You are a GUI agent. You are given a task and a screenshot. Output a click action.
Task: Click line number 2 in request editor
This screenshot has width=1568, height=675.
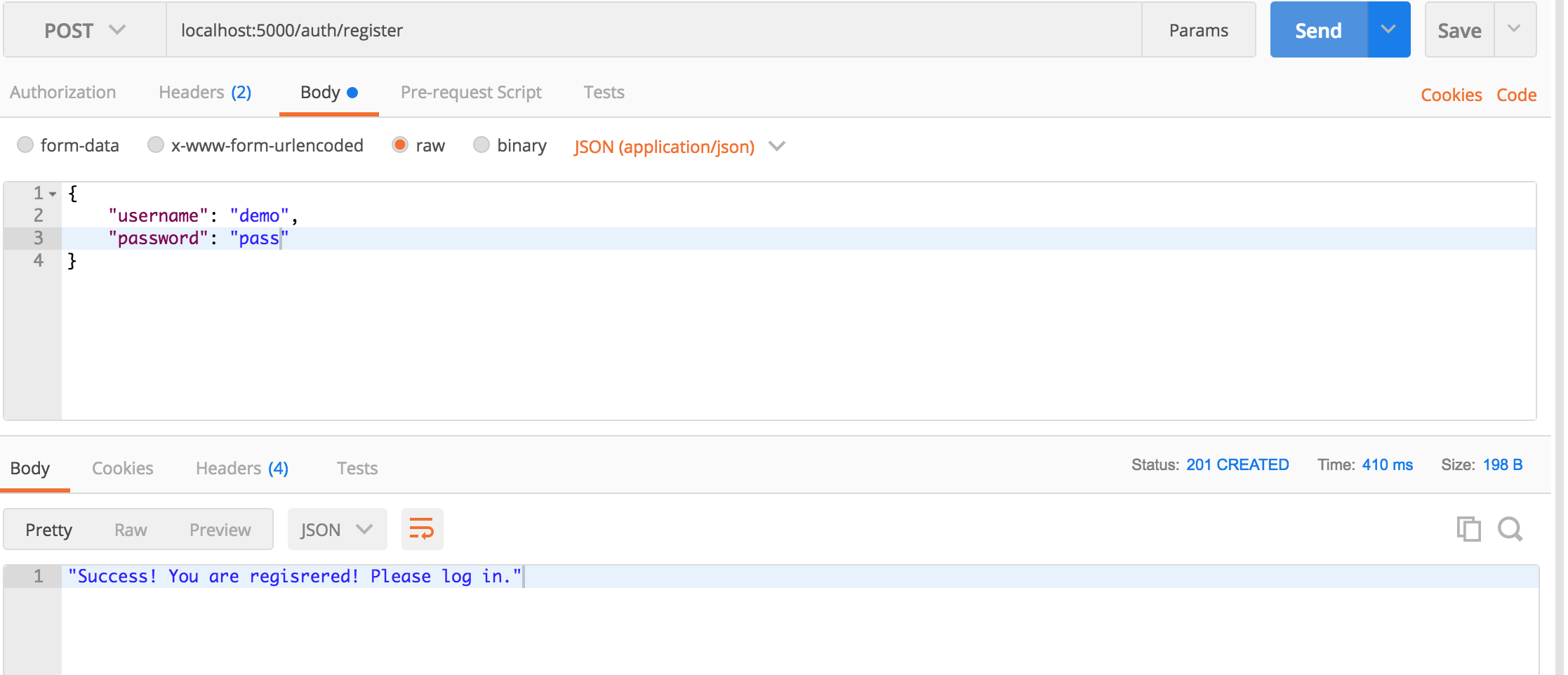tap(39, 215)
